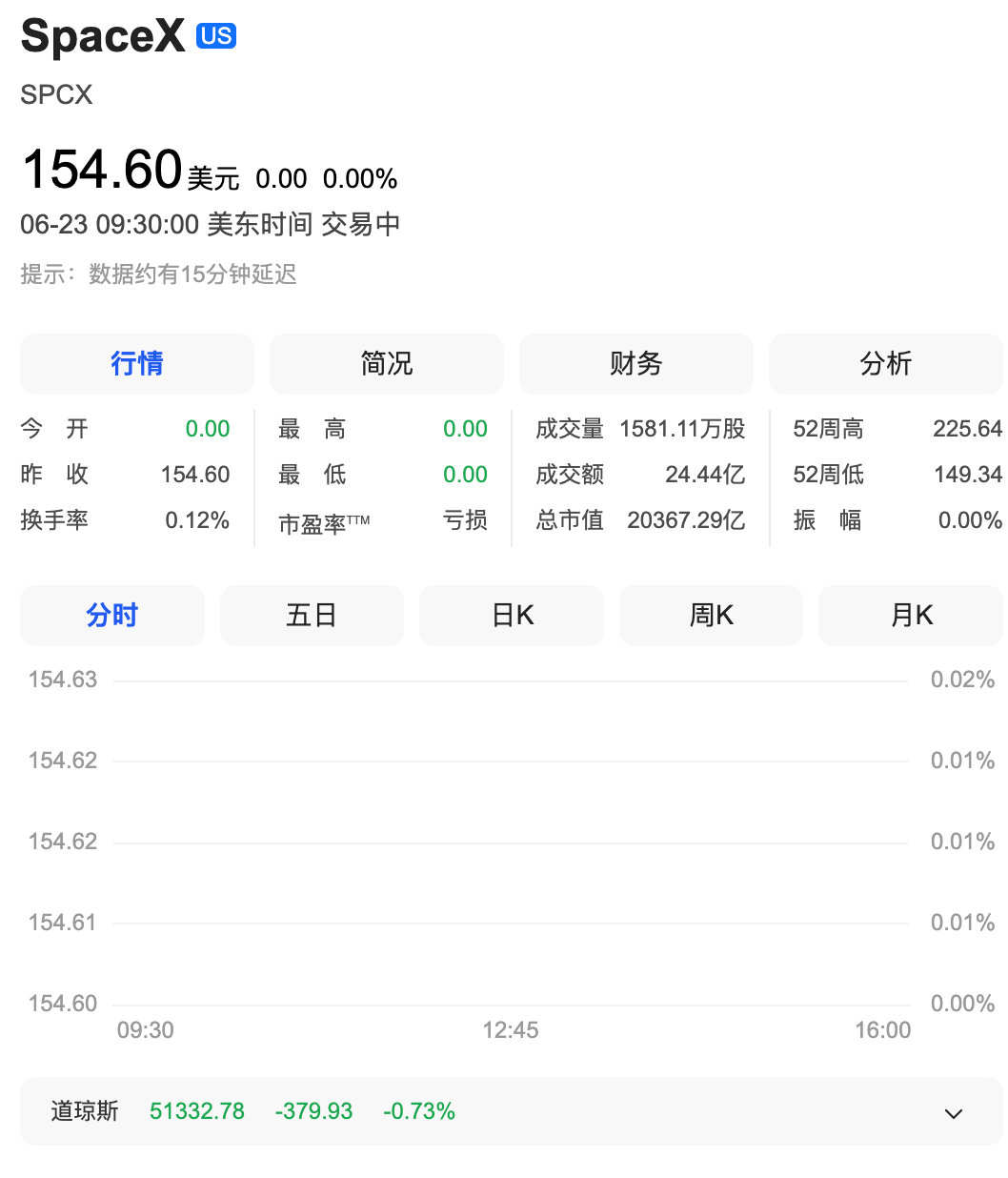Click the 0.00% price change value
Screen dimensions: 1008x1178
coord(360,179)
